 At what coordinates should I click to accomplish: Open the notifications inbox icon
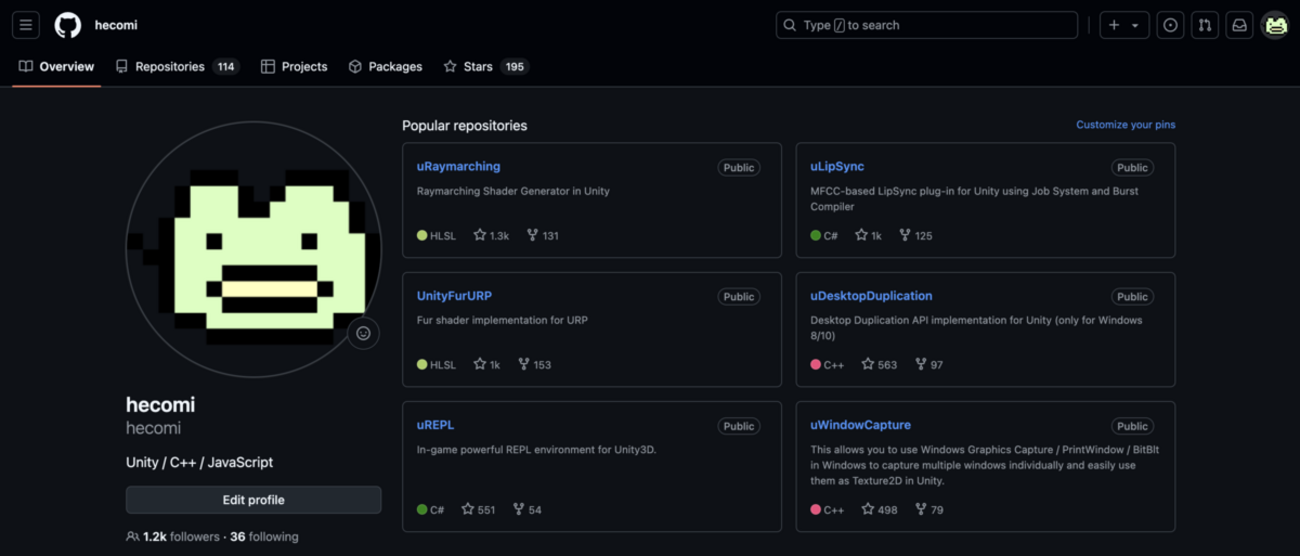click(1239, 25)
